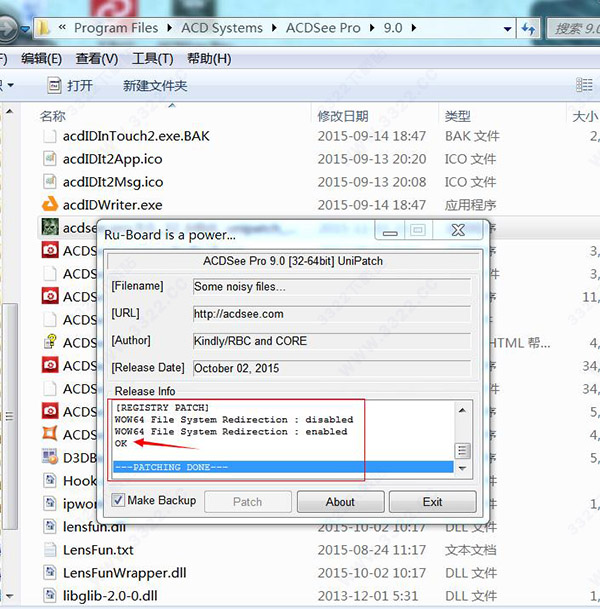Click the folder icon in address bar

pyautogui.click(x=43, y=28)
